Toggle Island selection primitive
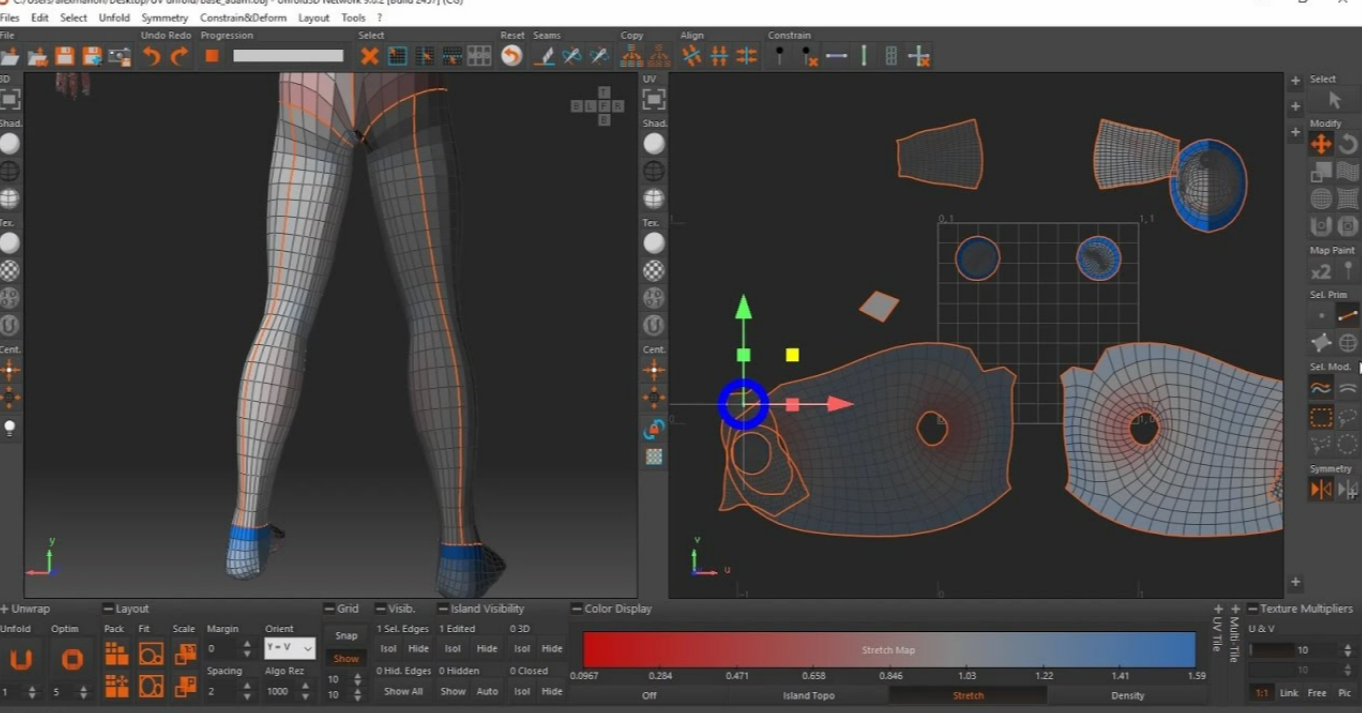The image size is (1362, 713). coord(1348,343)
